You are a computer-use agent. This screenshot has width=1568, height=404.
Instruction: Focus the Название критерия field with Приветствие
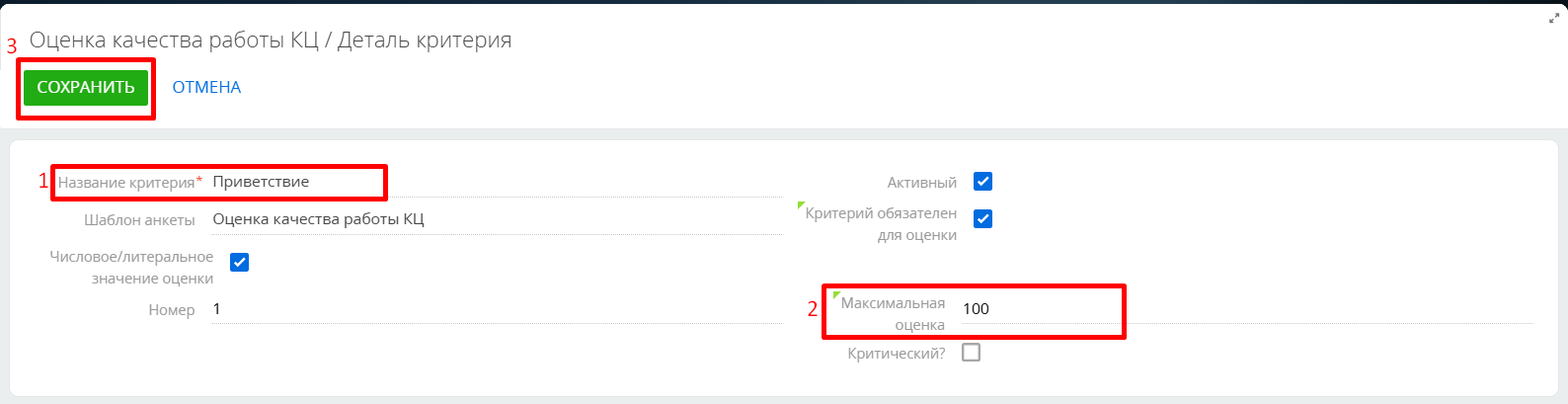(x=497, y=182)
